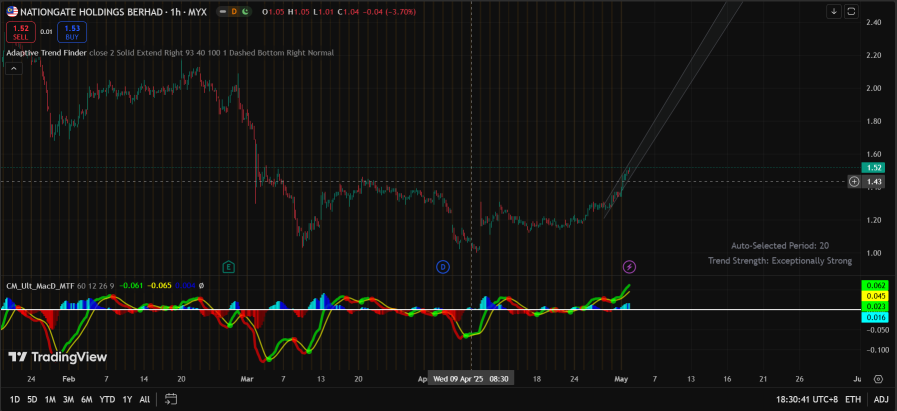This screenshot has height=411, width=897.
Task: Click the 1.53 BUY button
Action: point(72,31)
